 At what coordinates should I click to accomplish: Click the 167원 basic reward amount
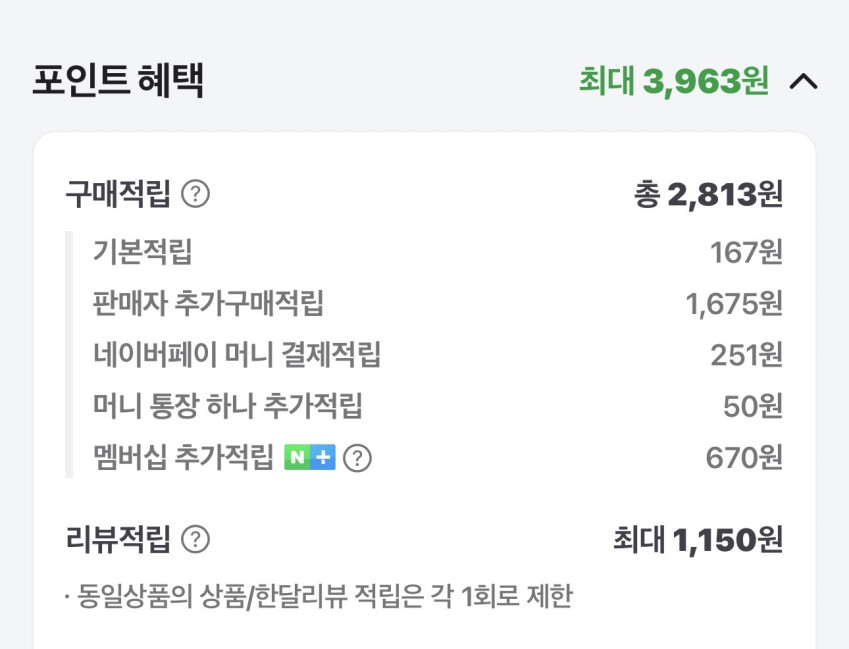click(x=746, y=251)
